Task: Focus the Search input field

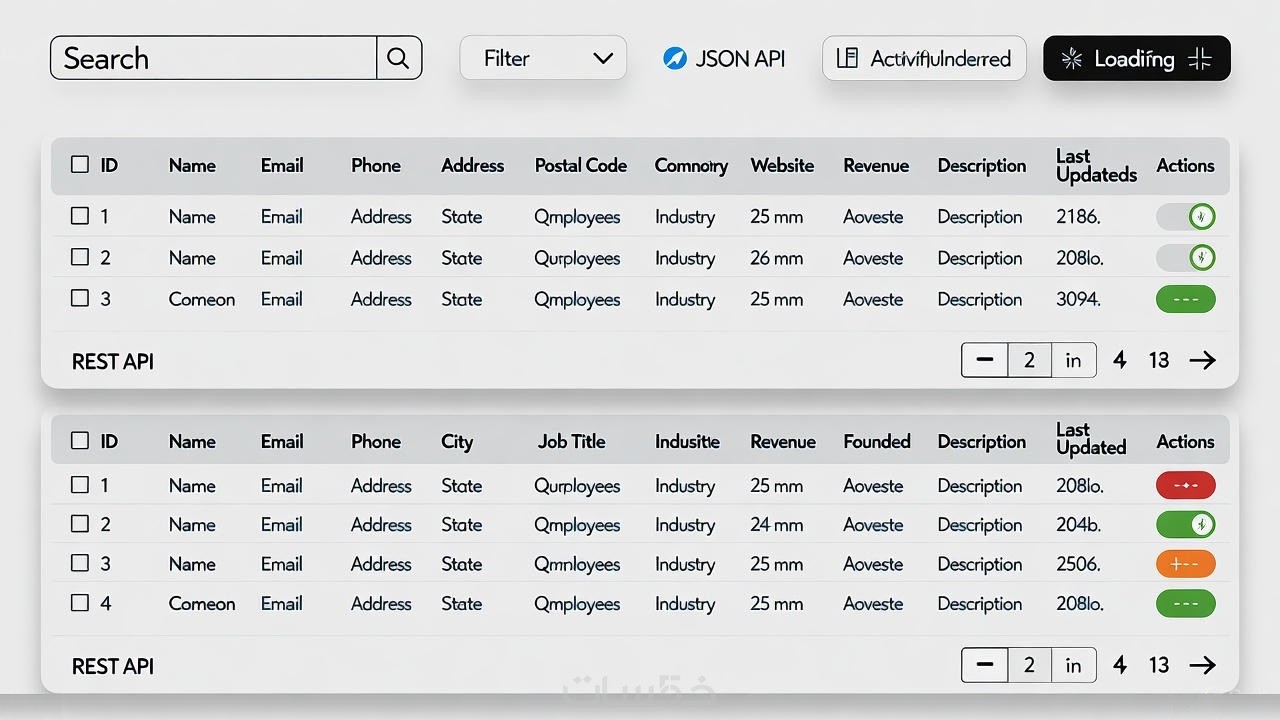Action: click(x=214, y=58)
